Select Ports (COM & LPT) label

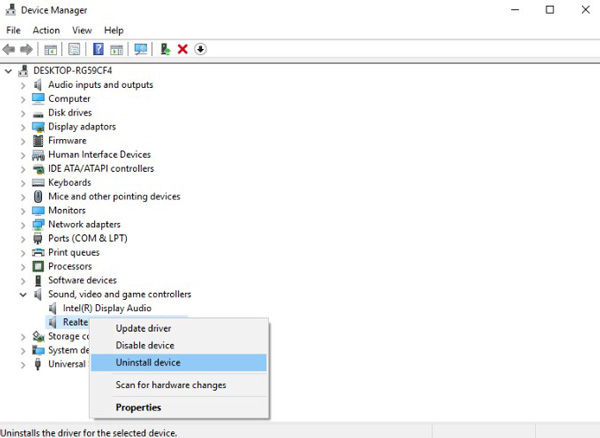coord(88,238)
